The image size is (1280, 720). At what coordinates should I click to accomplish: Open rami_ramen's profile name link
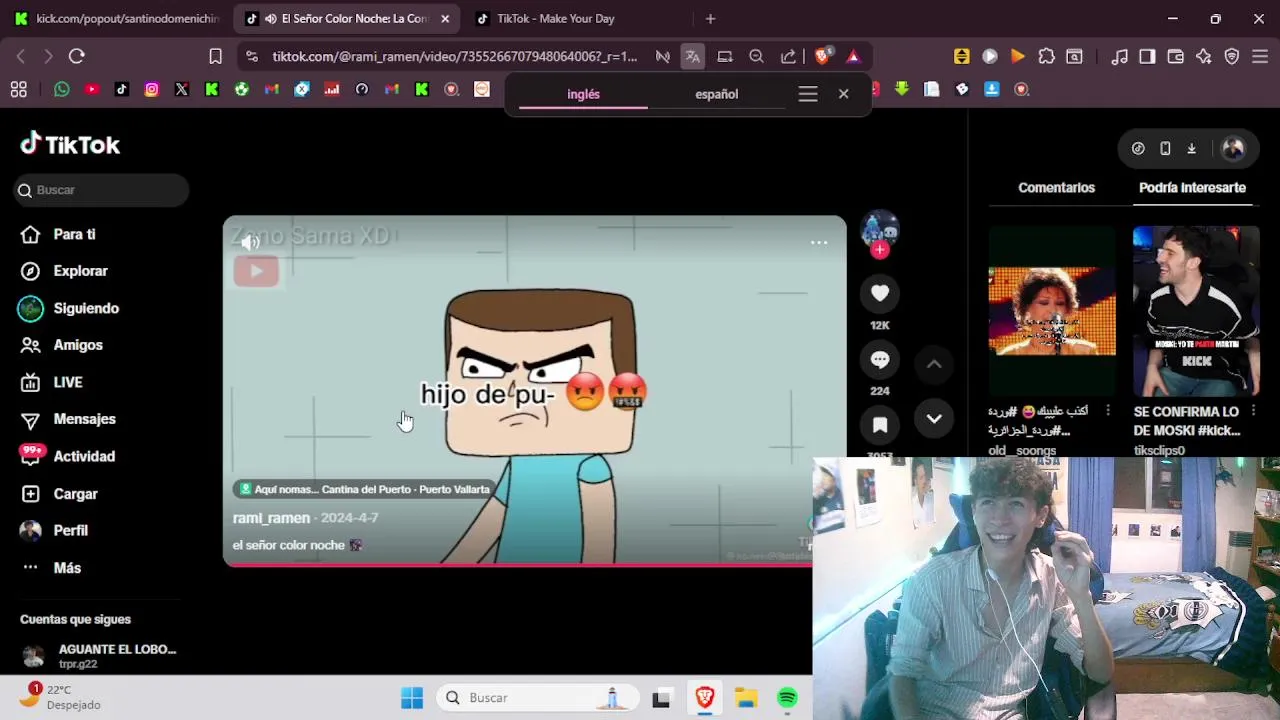coord(271,518)
